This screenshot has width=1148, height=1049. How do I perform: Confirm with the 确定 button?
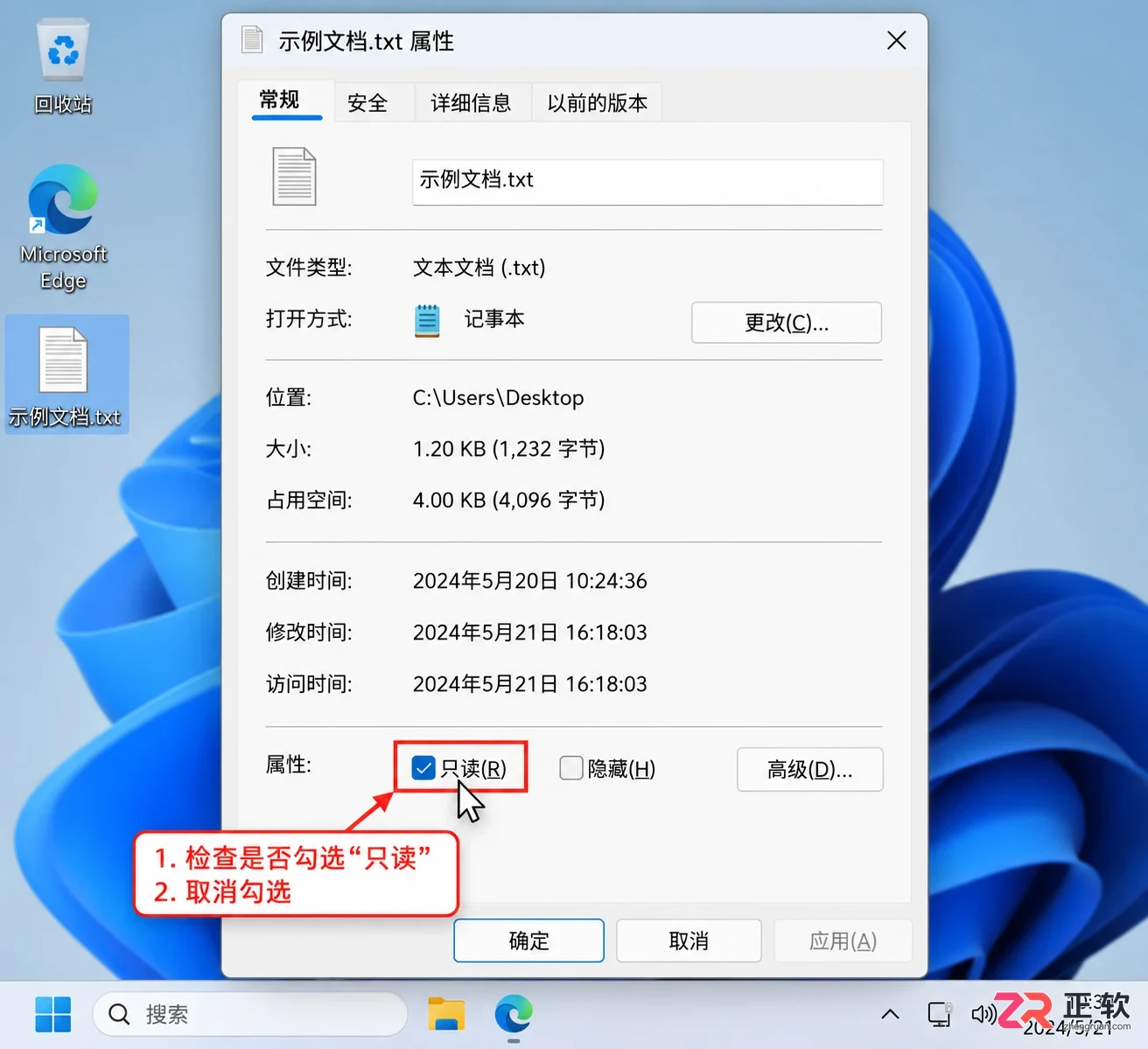point(529,941)
